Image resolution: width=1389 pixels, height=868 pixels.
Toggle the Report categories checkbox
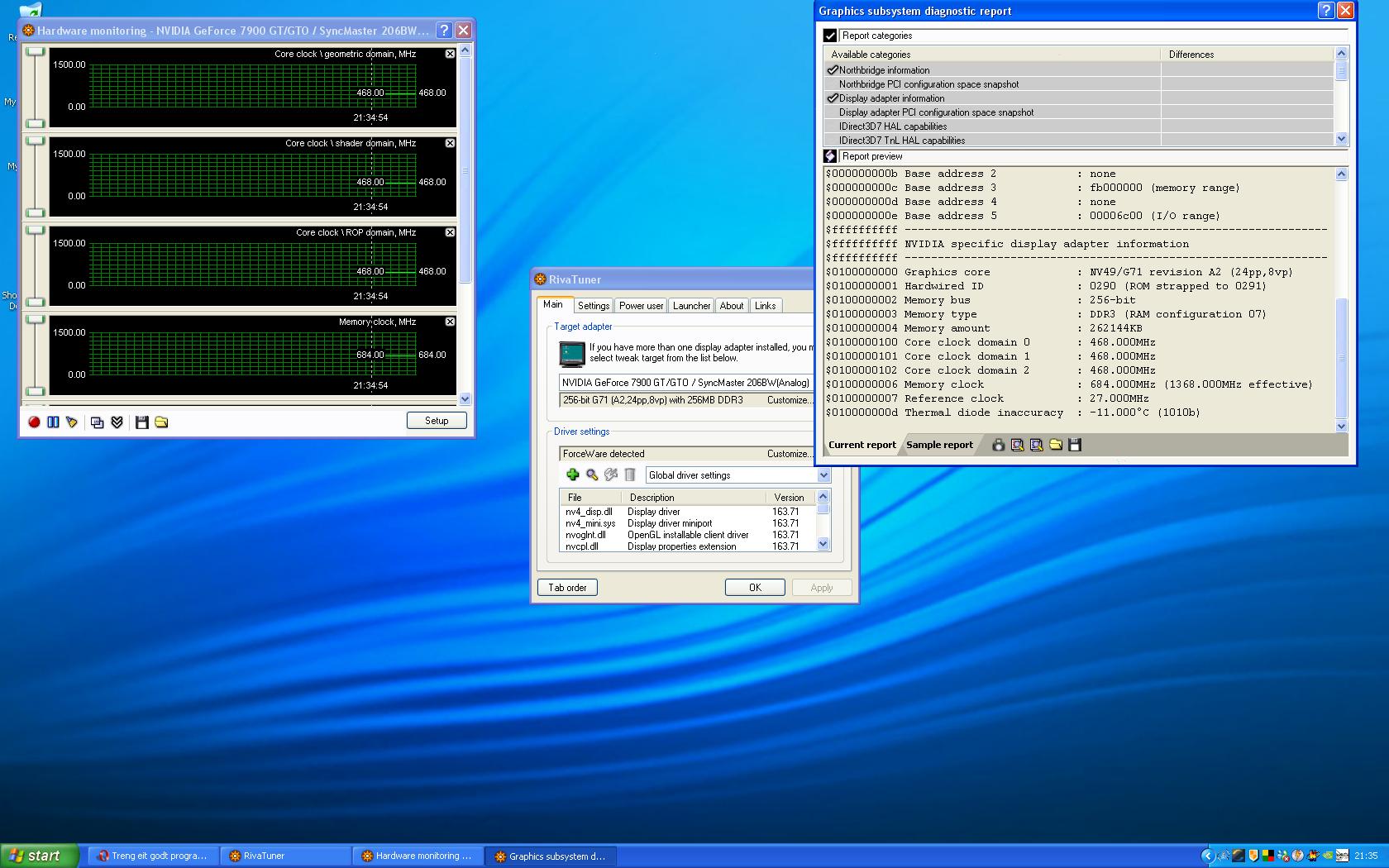point(830,36)
